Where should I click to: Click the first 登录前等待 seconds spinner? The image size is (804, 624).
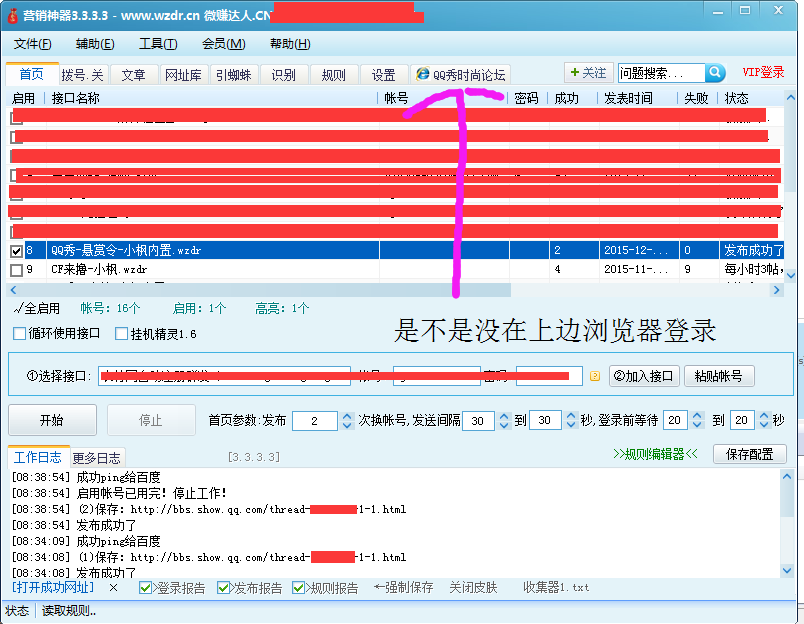697,421
